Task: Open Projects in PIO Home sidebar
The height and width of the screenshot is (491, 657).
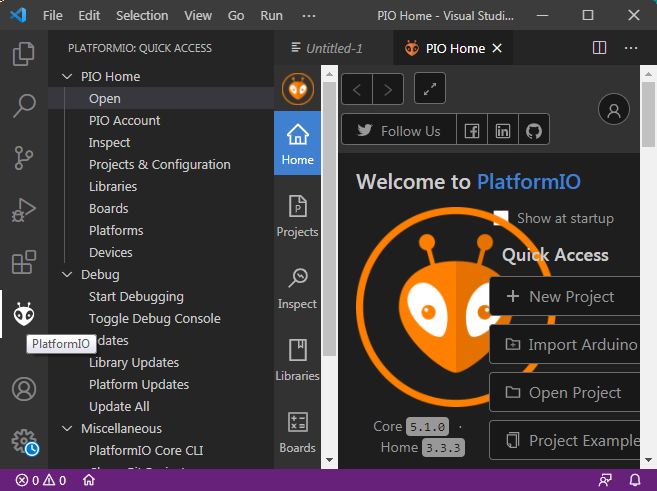Action: [297, 216]
